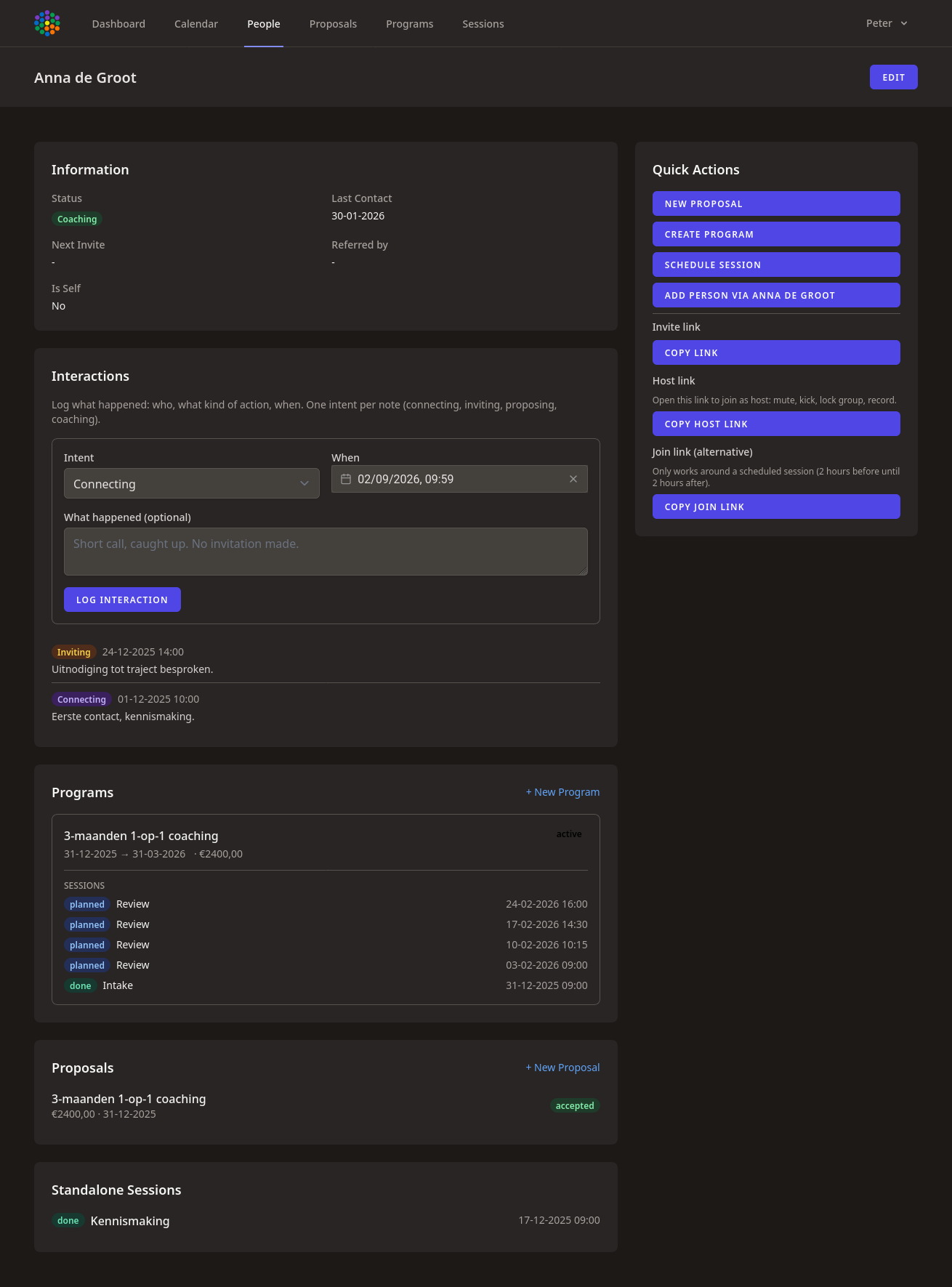Click the New Proposal quick action button
The width and height of the screenshot is (952, 1287).
point(775,203)
